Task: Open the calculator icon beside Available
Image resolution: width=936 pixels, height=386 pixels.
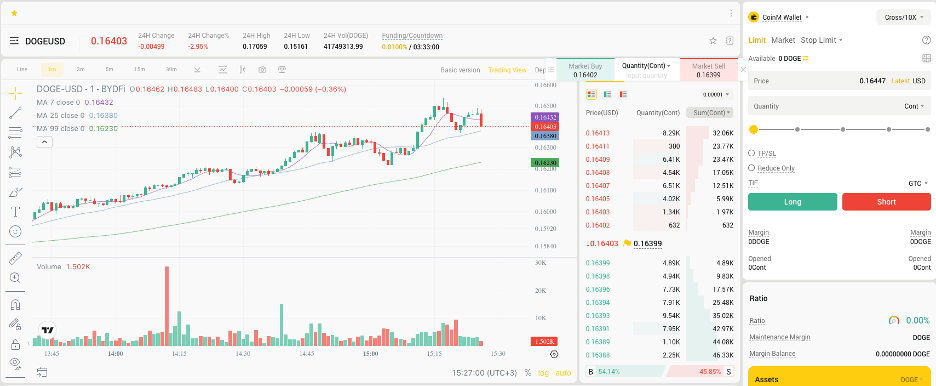Action: [926, 58]
